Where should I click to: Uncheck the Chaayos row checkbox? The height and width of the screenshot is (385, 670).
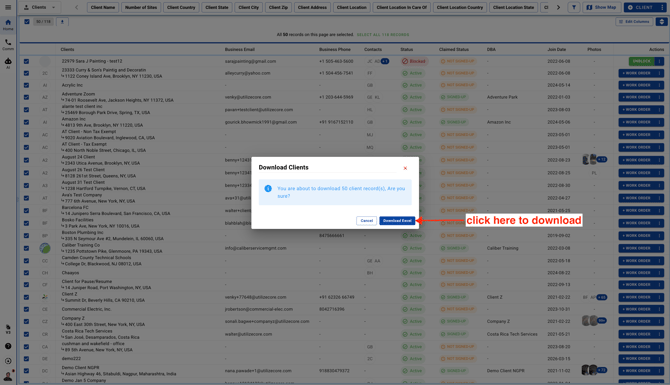point(26,273)
